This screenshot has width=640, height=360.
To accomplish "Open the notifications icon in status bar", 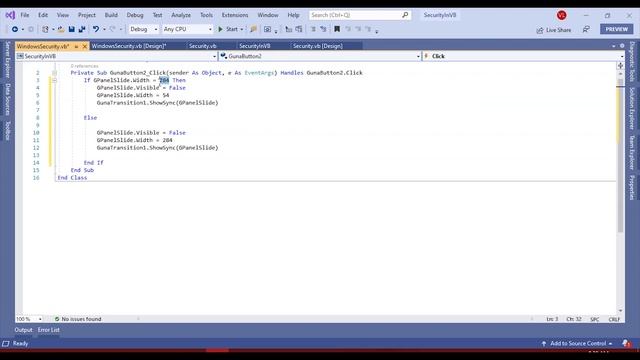I will [x=626, y=344].
